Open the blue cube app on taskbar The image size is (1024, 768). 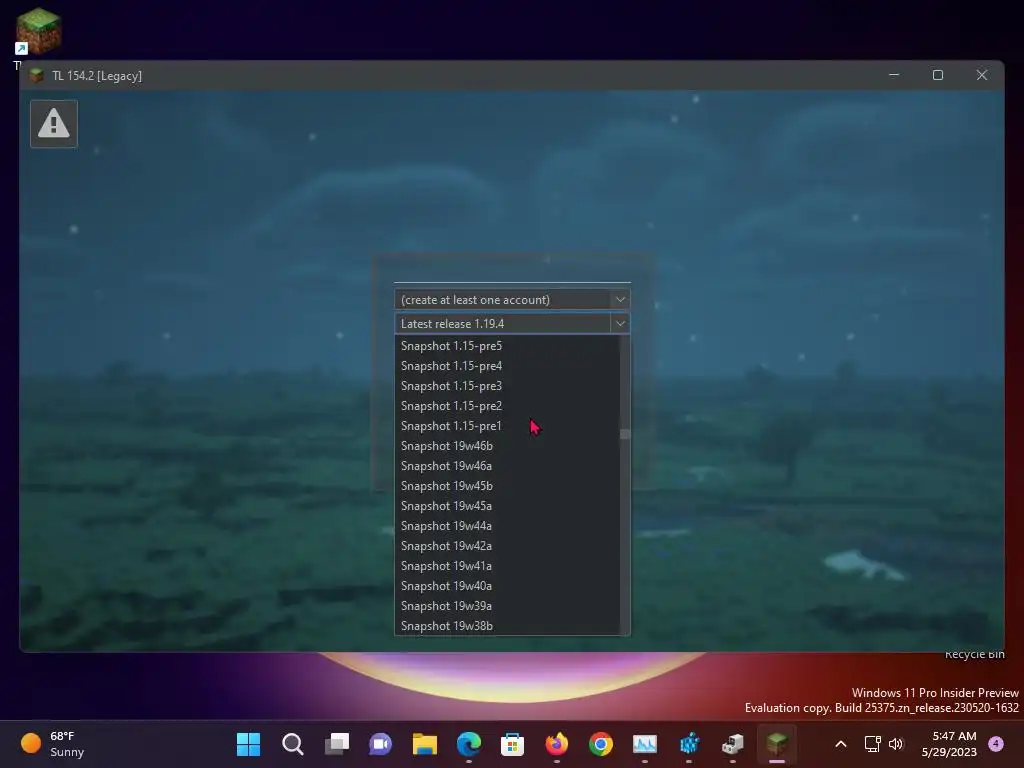[689, 744]
